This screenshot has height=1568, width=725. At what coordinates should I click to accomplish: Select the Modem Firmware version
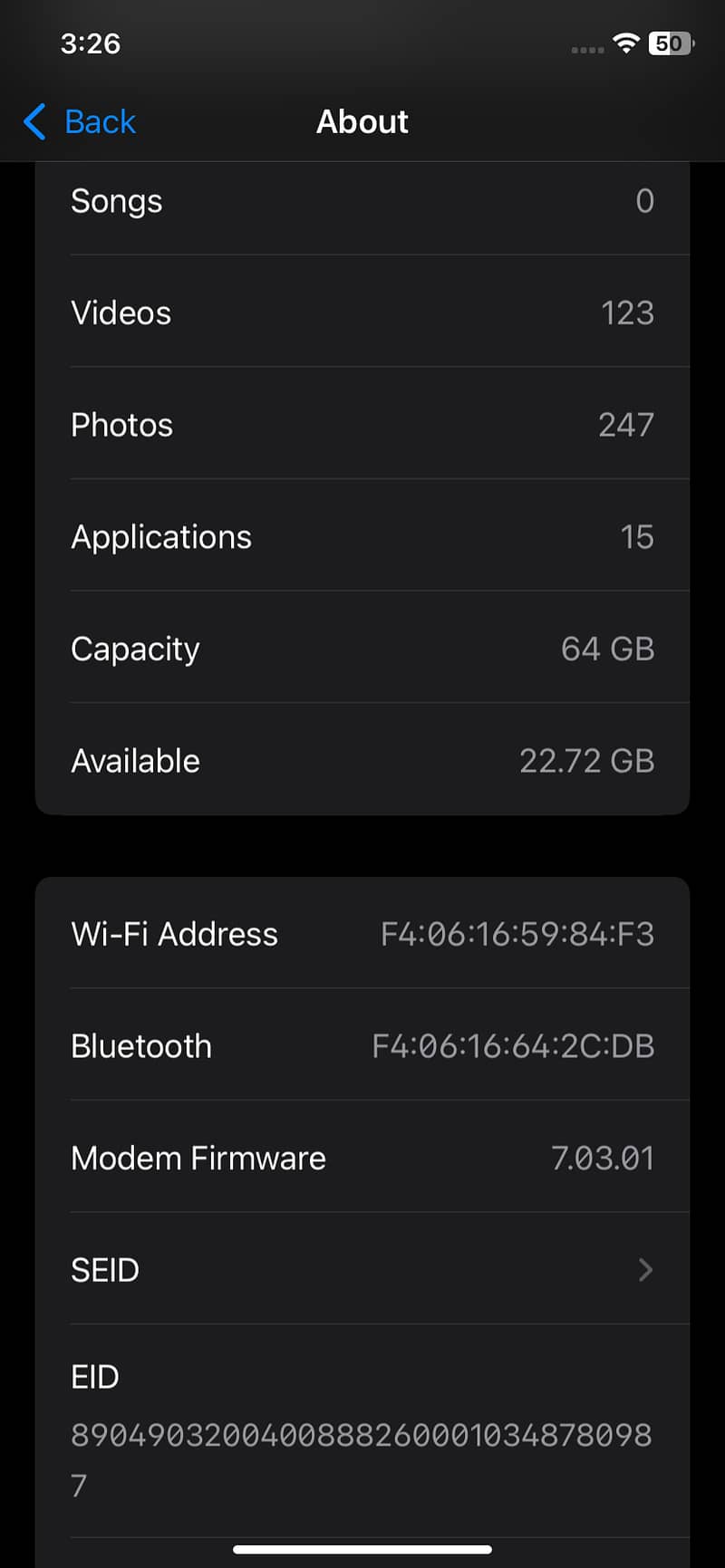[602, 1159]
